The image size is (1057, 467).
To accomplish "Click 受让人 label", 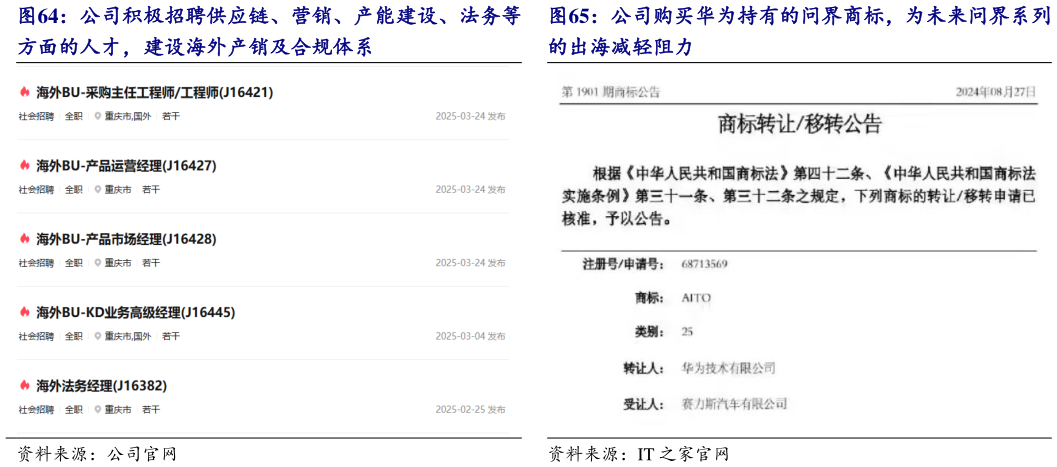I will pyautogui.click(x=644, y=404).
